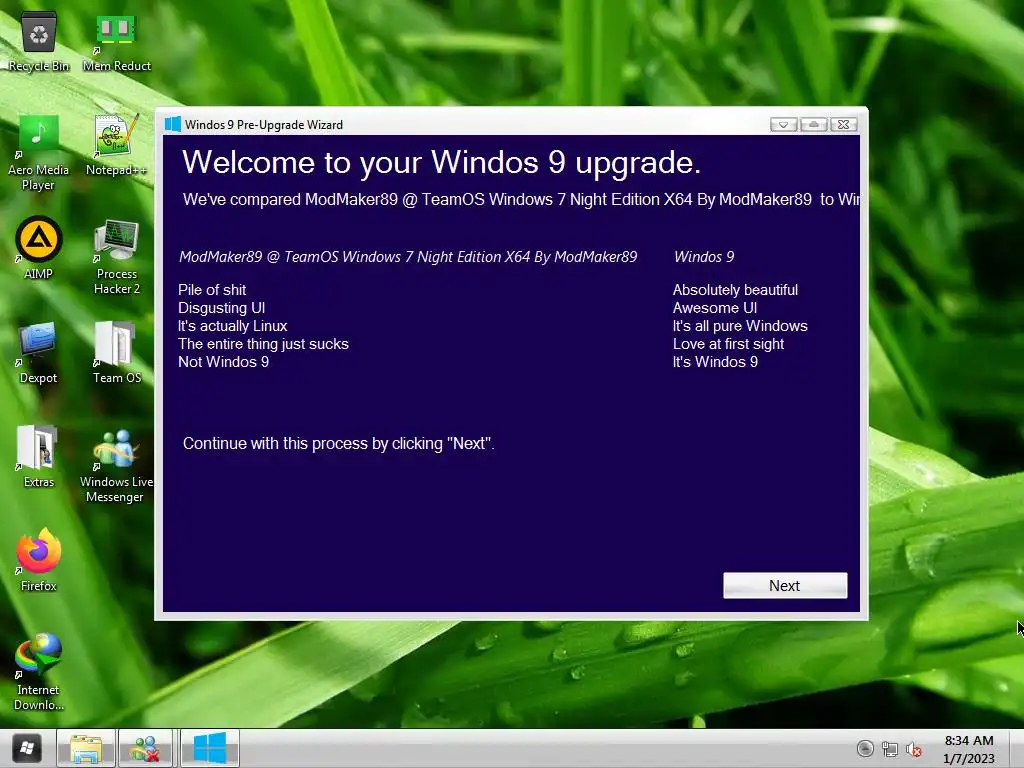The width and height of the screenshot is (1024, 768).
Task: Open the Extras folder on the desktop
Action: coord(39,456)
